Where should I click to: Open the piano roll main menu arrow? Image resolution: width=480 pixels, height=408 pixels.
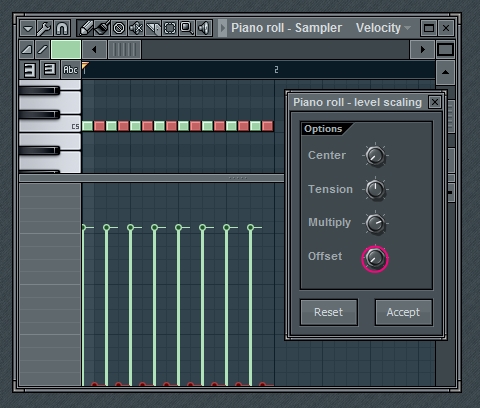click(28, 28)
